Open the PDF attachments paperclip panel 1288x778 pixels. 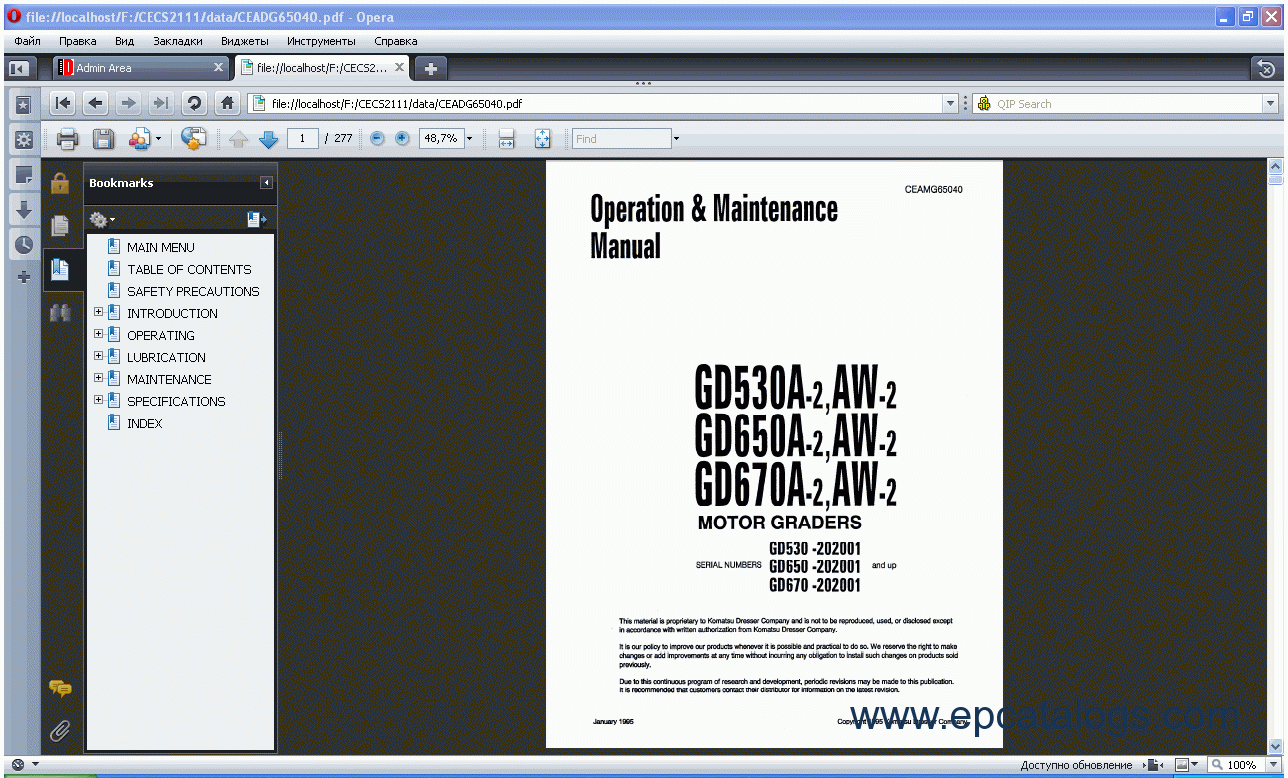pos(60,731)
